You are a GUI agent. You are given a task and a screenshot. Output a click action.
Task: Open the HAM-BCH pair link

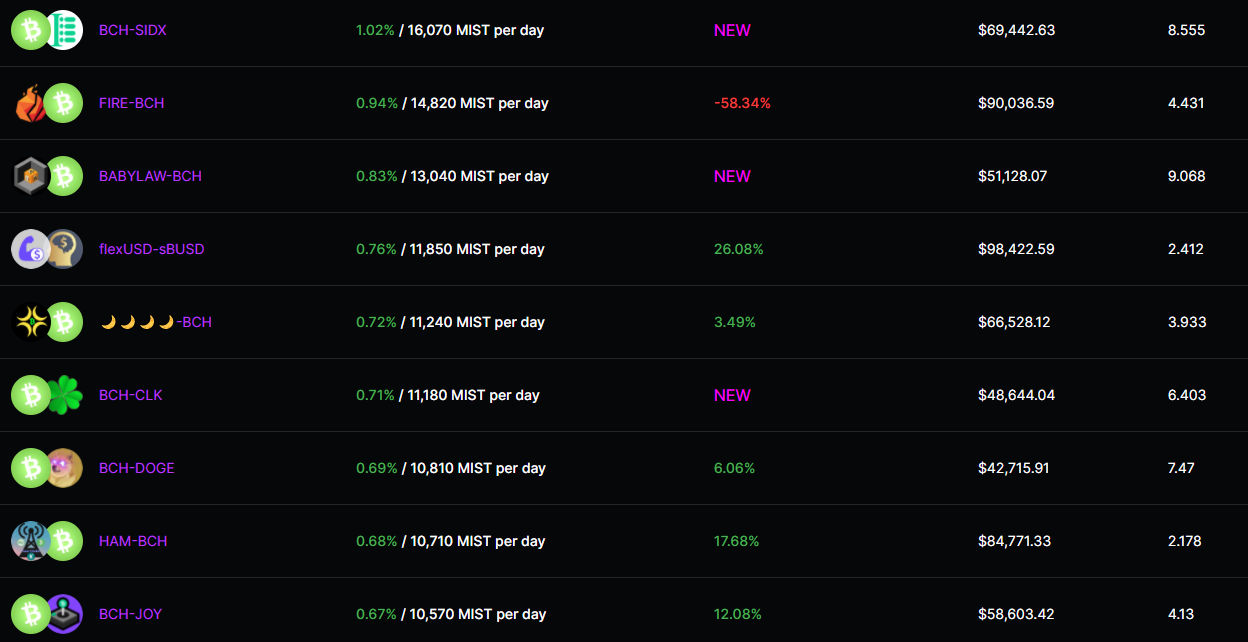point(133,541)
